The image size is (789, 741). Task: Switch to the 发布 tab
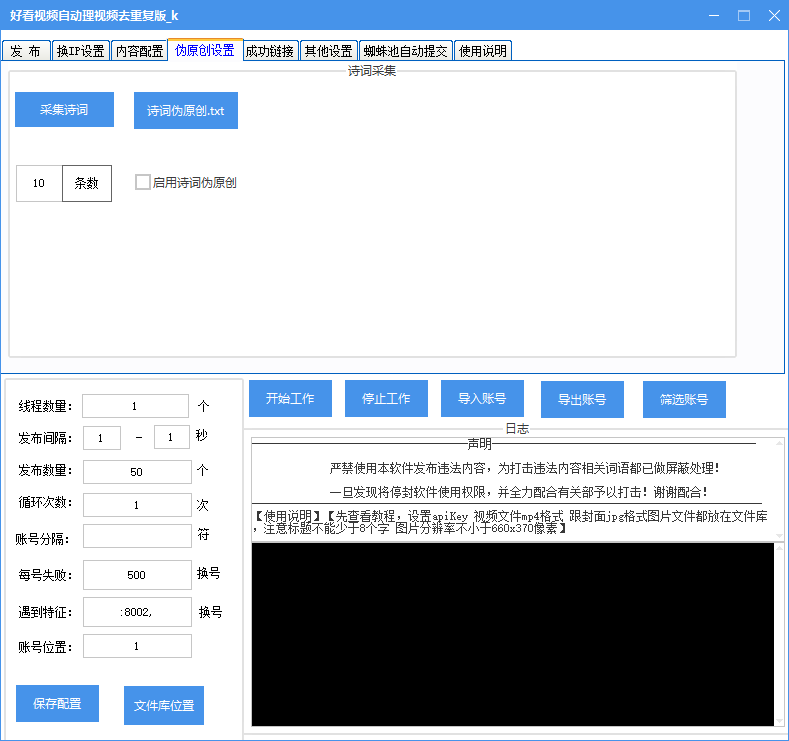(x=26, y=51)
